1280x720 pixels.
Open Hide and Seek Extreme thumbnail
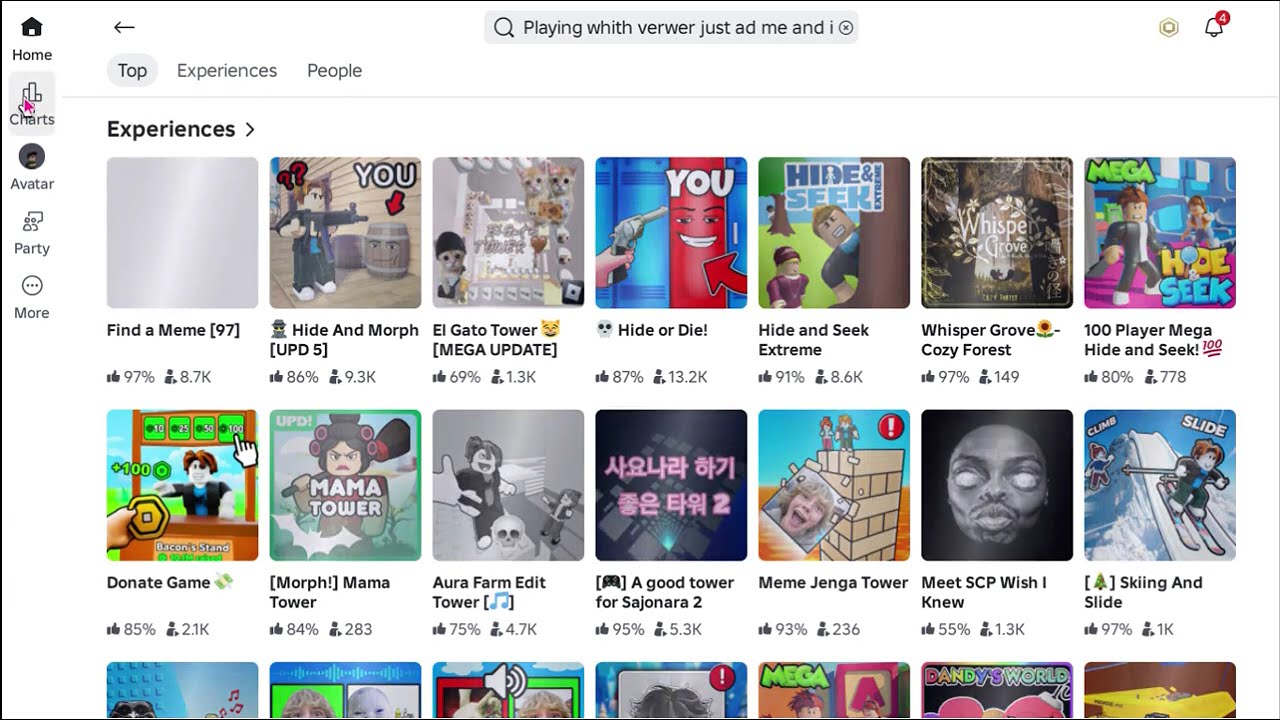coord(834,232)
